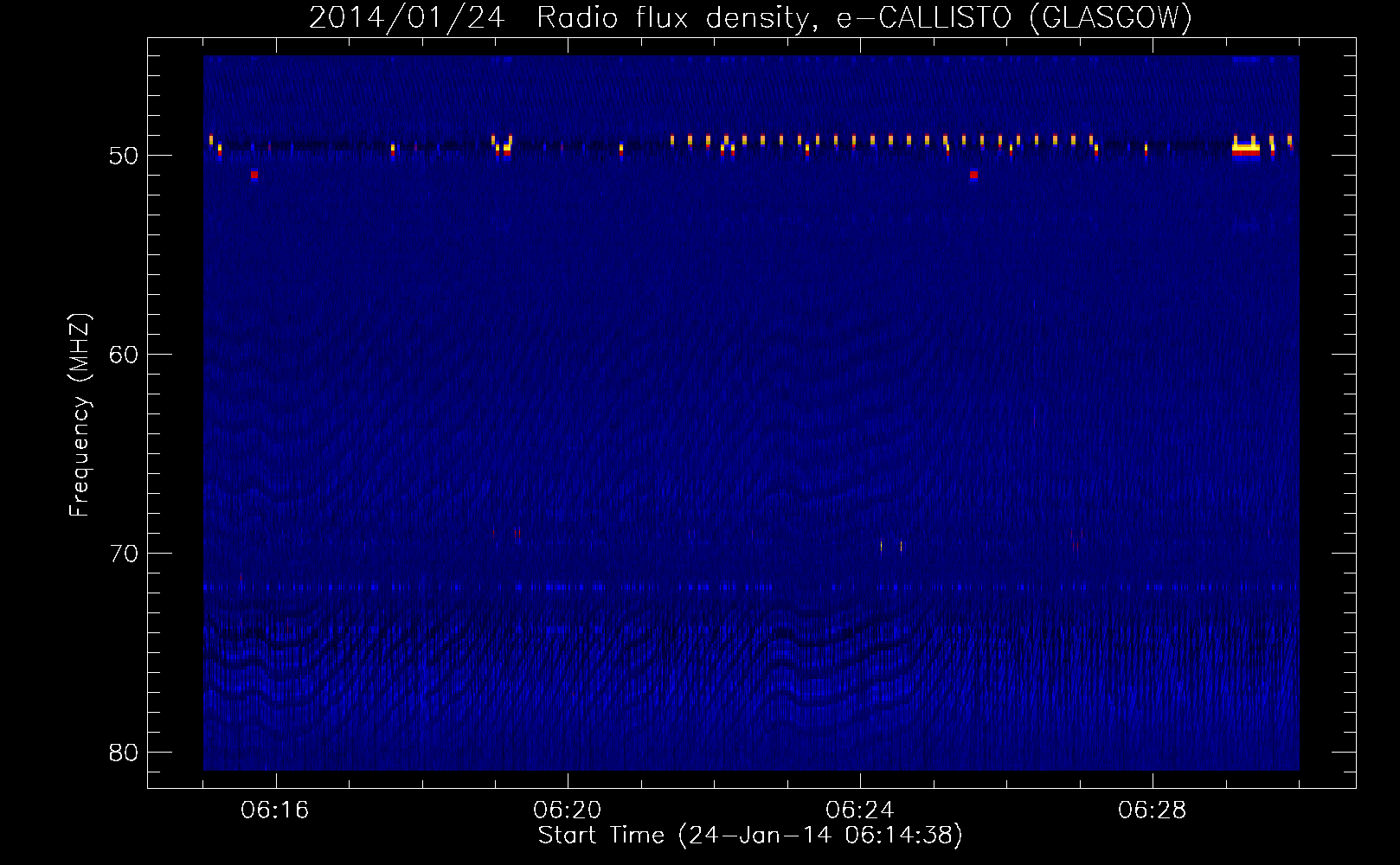
Task: Click the 80 frequency tick label
Action: pyautogui.click(x=125, y=753)
